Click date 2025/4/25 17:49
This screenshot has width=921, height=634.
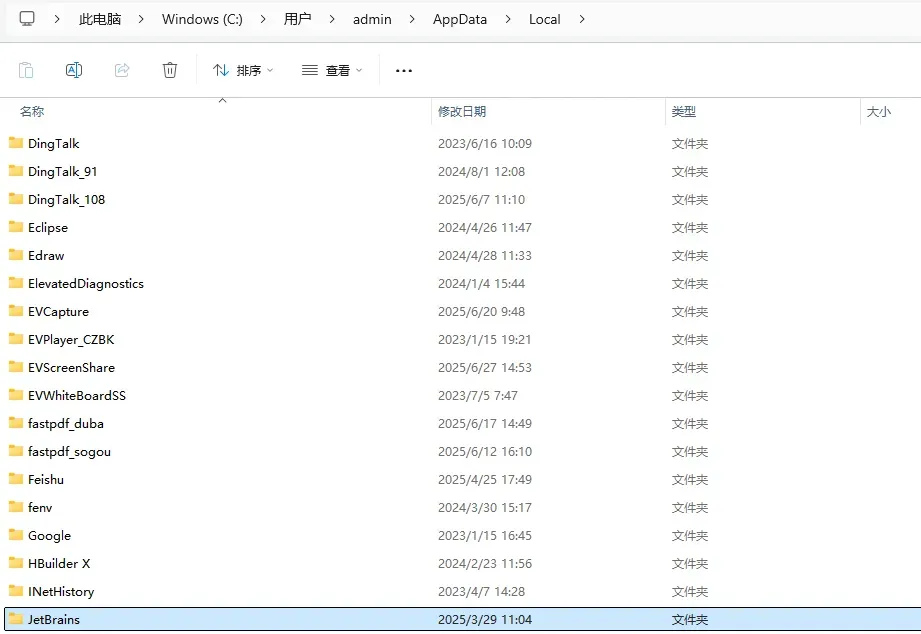point(485,479)
